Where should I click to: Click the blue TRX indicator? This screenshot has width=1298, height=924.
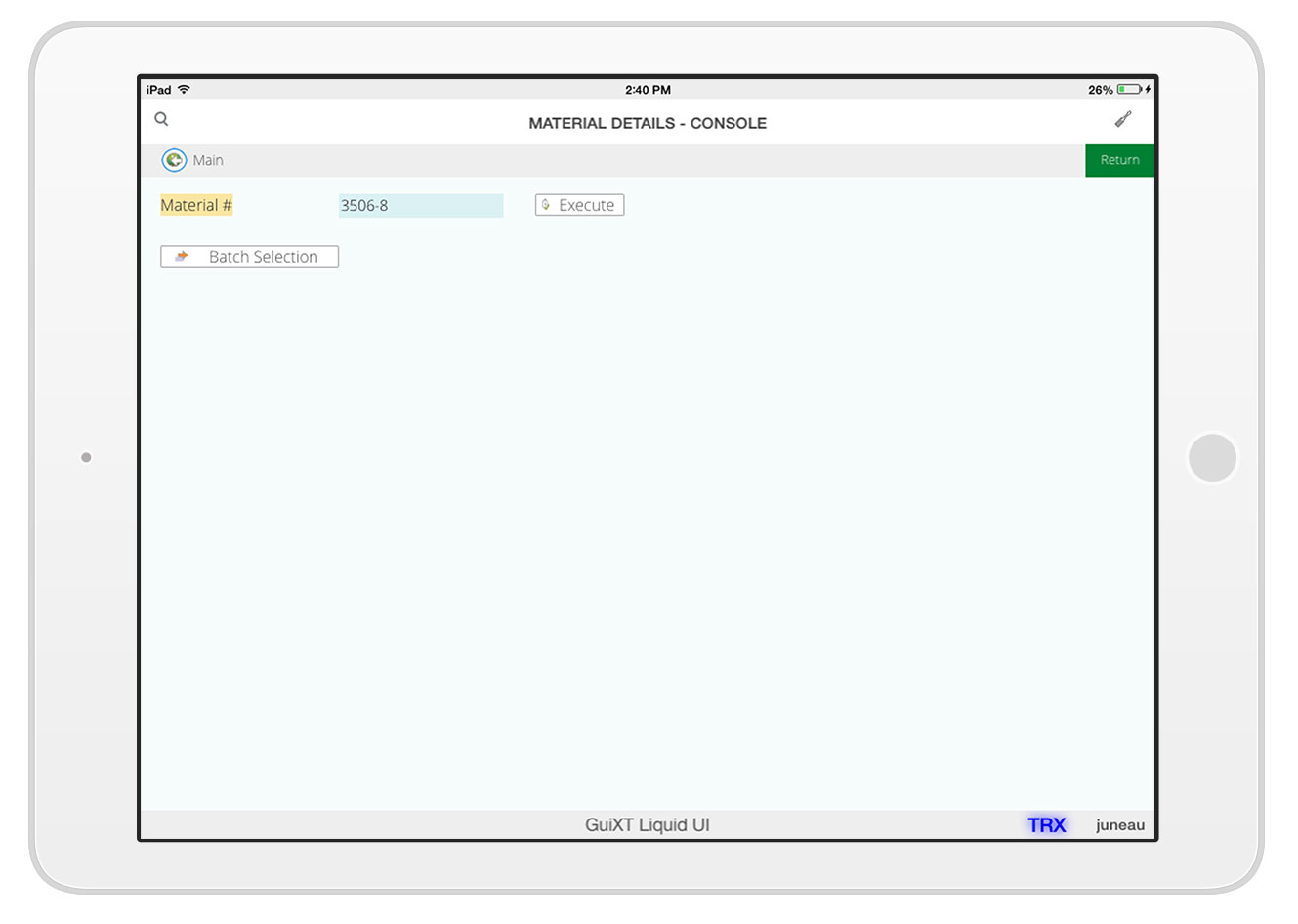[x=1046, y=825]
